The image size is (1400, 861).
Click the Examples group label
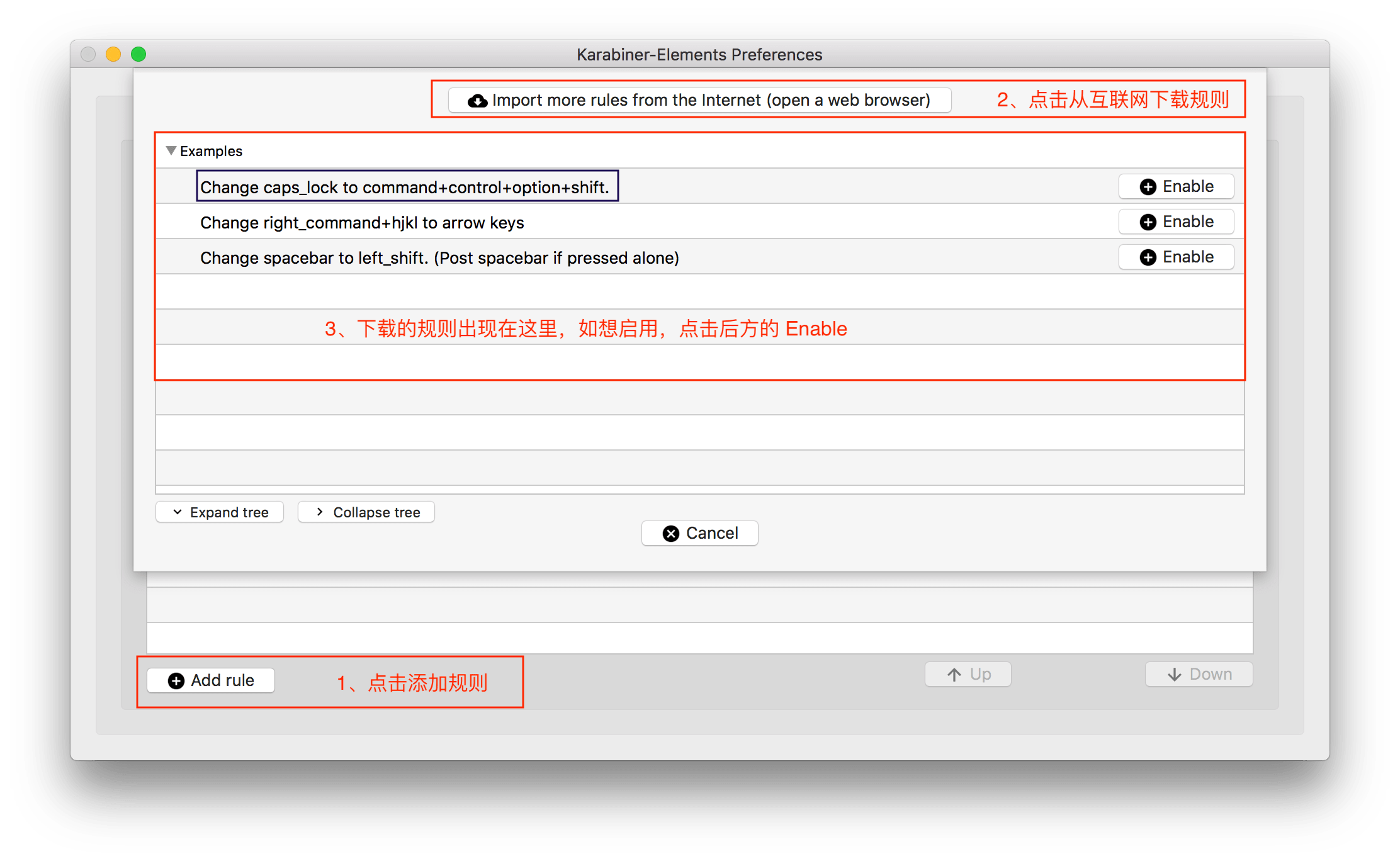(x=211, y=151)
